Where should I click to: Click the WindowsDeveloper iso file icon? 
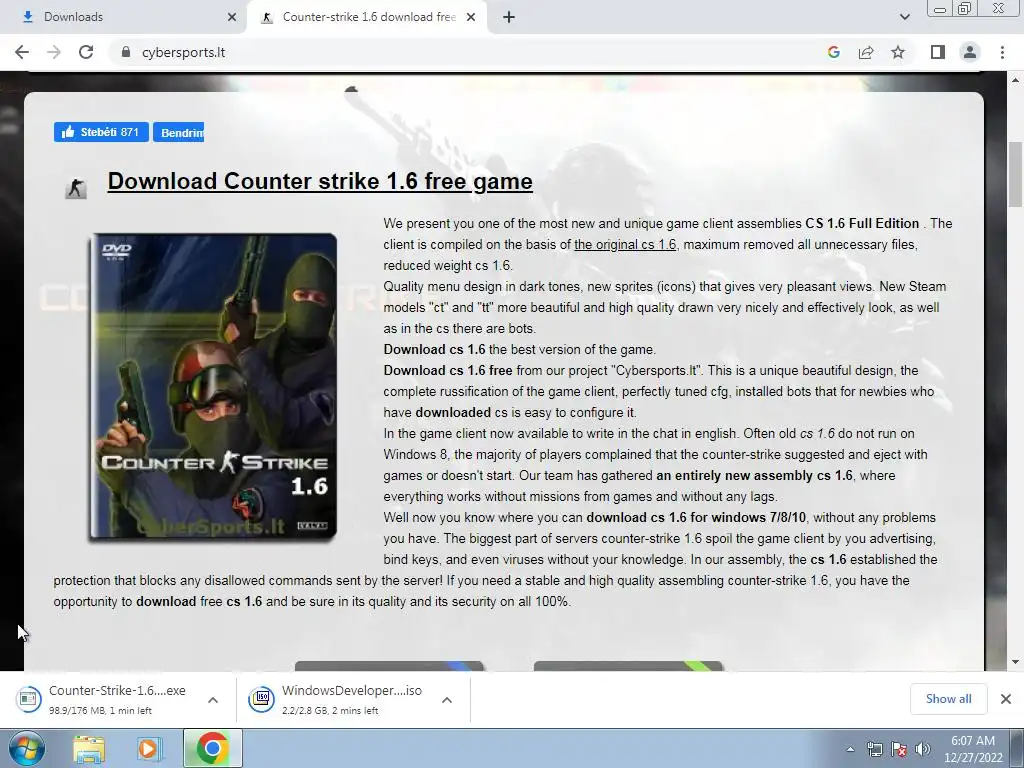coord(261,699)
